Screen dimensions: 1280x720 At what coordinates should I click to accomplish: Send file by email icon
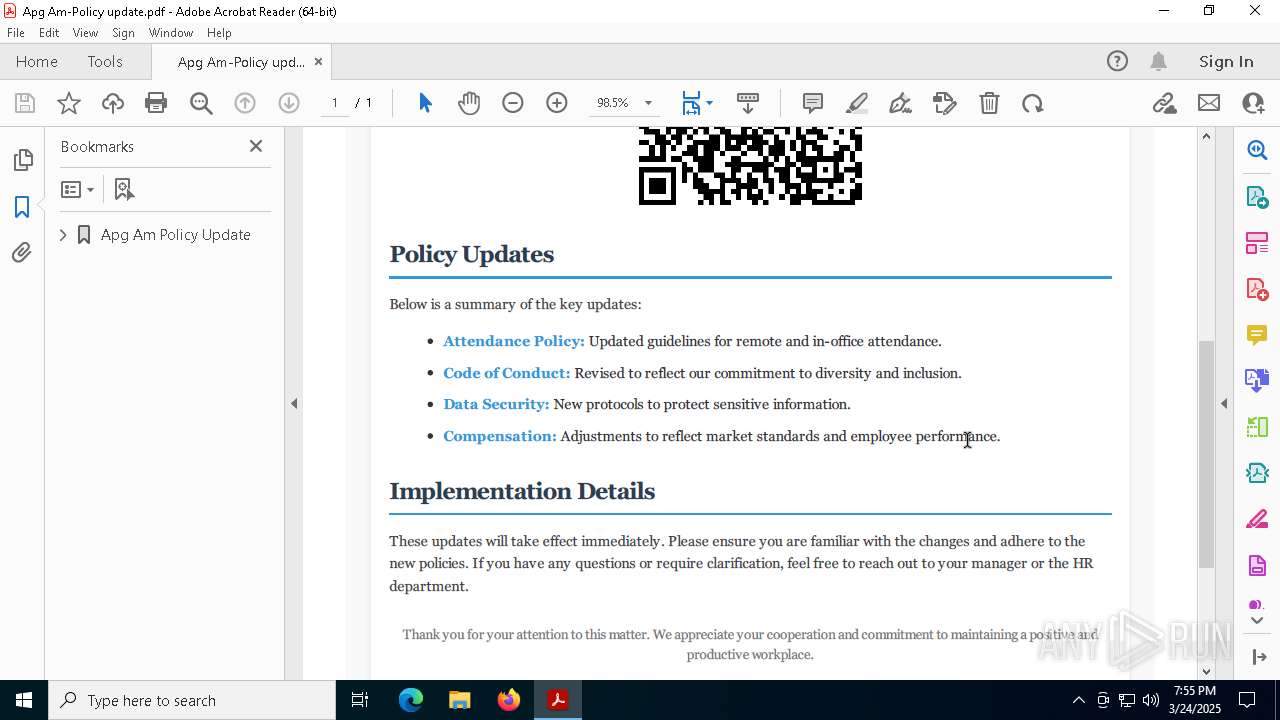(x=1209, y=103)
